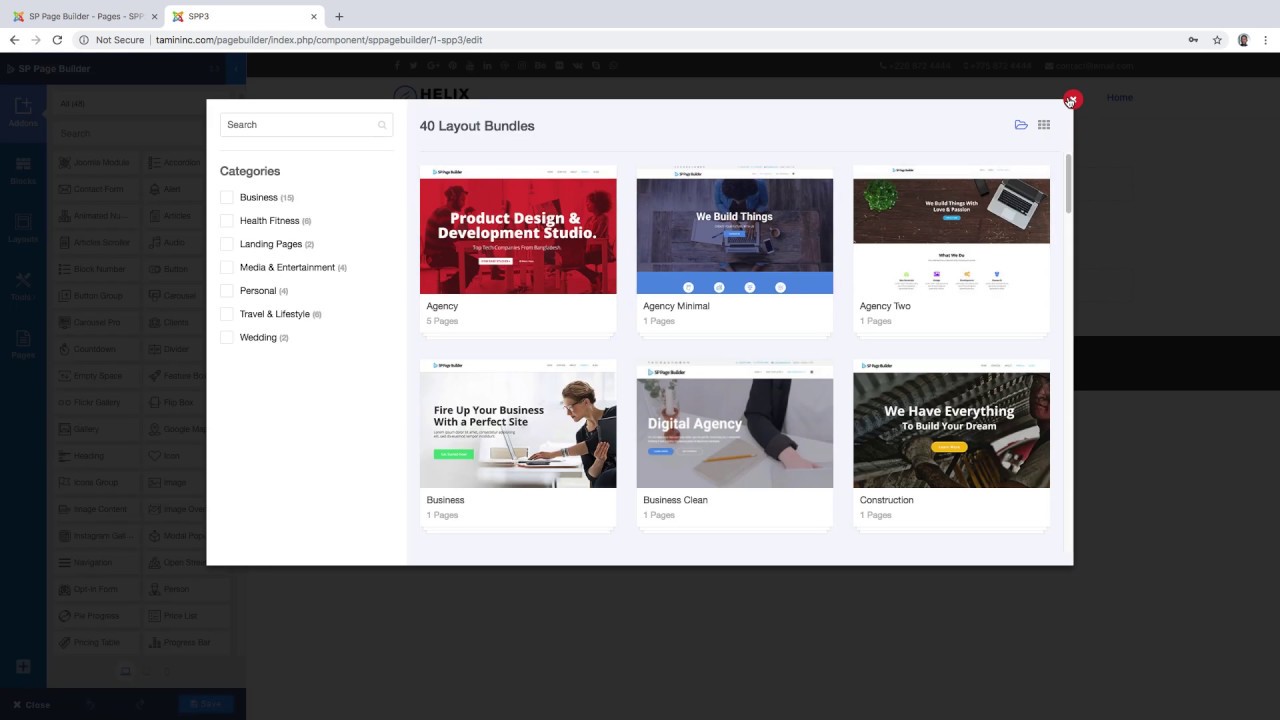Open the Addons sidebar panel
This screenshot has height=720, width=1280.
click(x=23, y=112)
